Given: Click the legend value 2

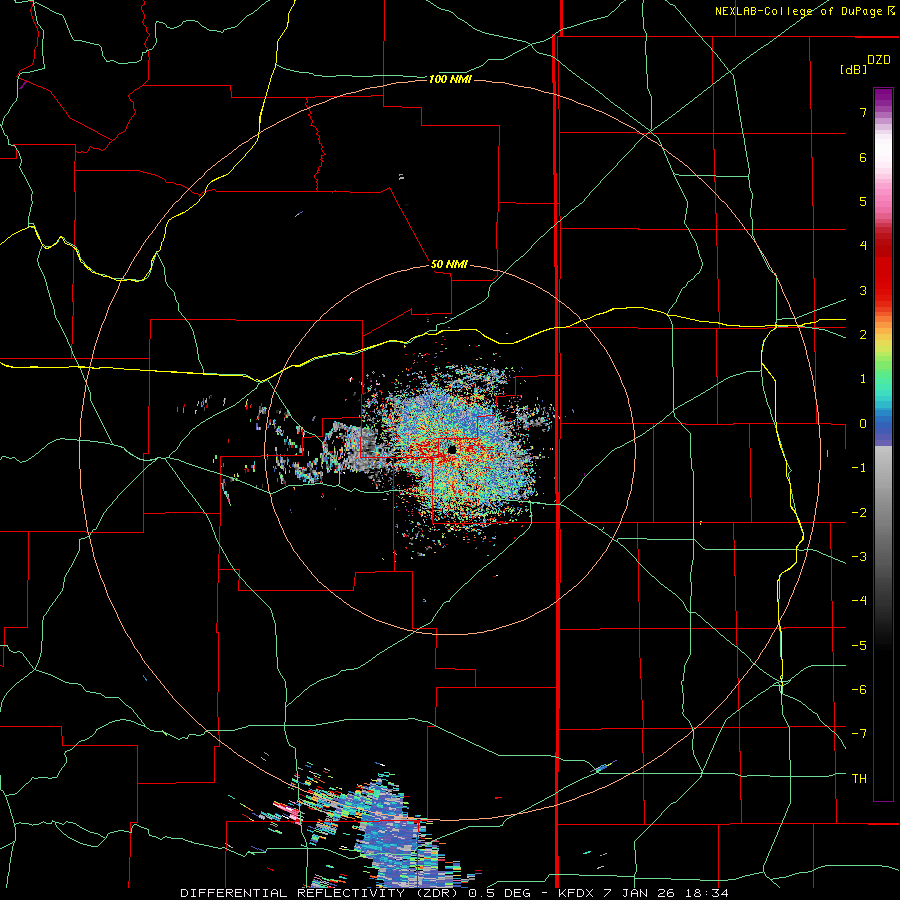Looking at the screenshot, I should coord(863,335).
